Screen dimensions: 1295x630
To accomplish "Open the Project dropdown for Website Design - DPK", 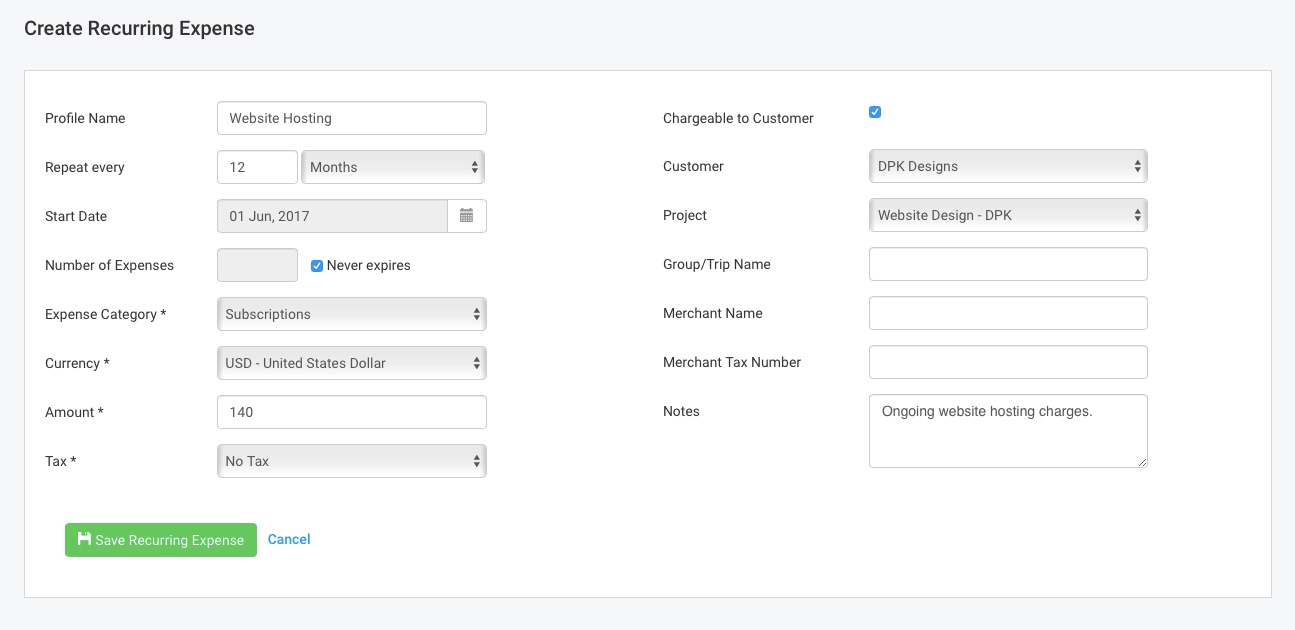I will [1007, 214].
